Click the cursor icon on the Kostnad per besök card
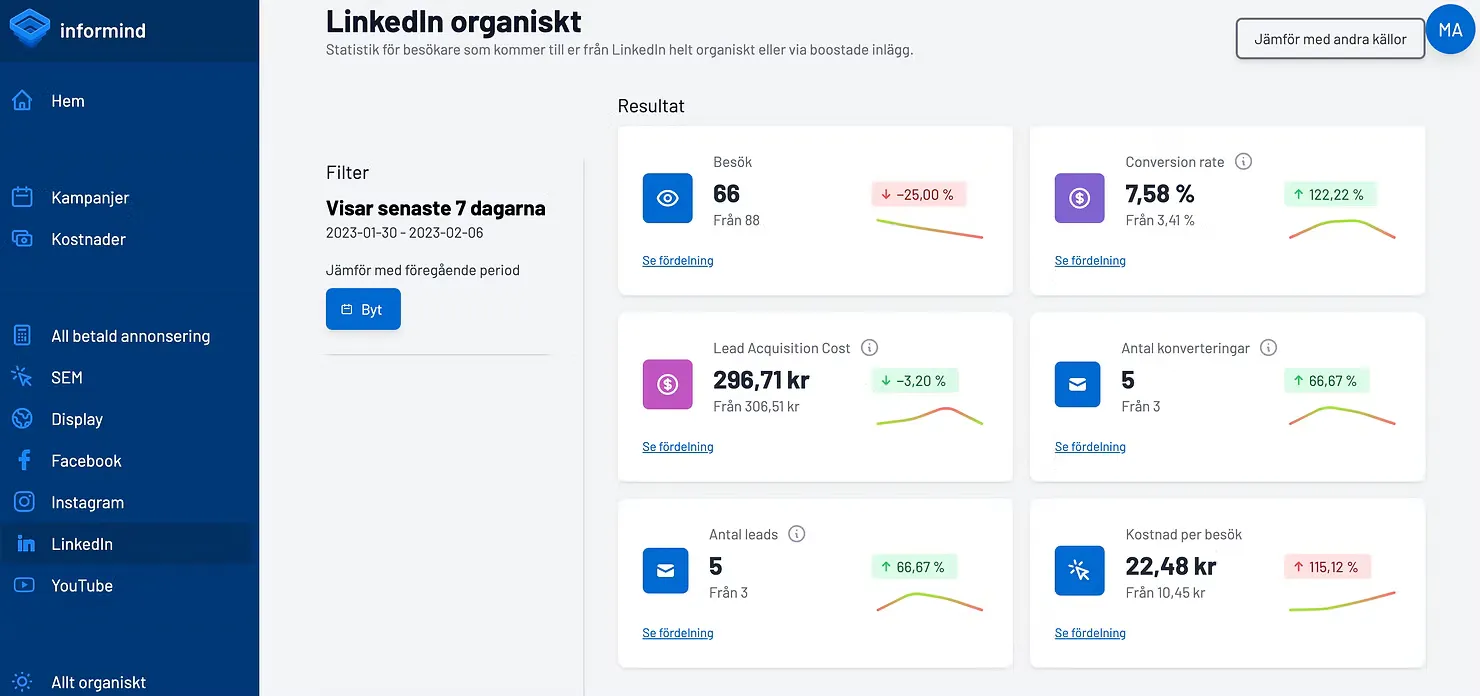The image size is (1480, 696). pyautogui.click(x=1079, y=570)
